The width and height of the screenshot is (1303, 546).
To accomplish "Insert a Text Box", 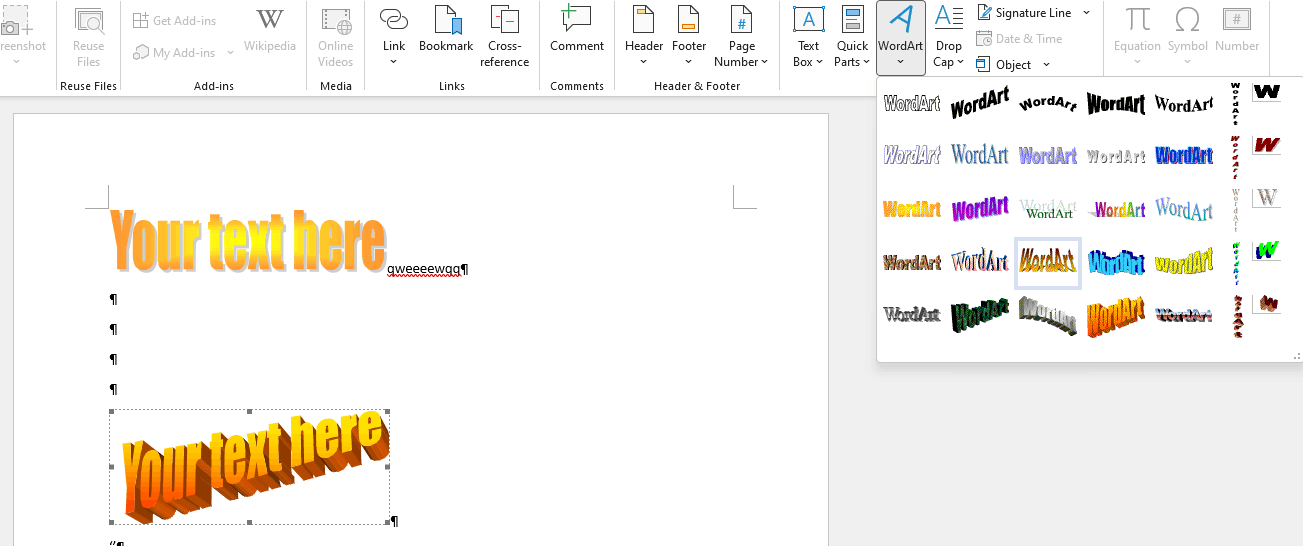I will pyautogui.click(x=808, y=37).
